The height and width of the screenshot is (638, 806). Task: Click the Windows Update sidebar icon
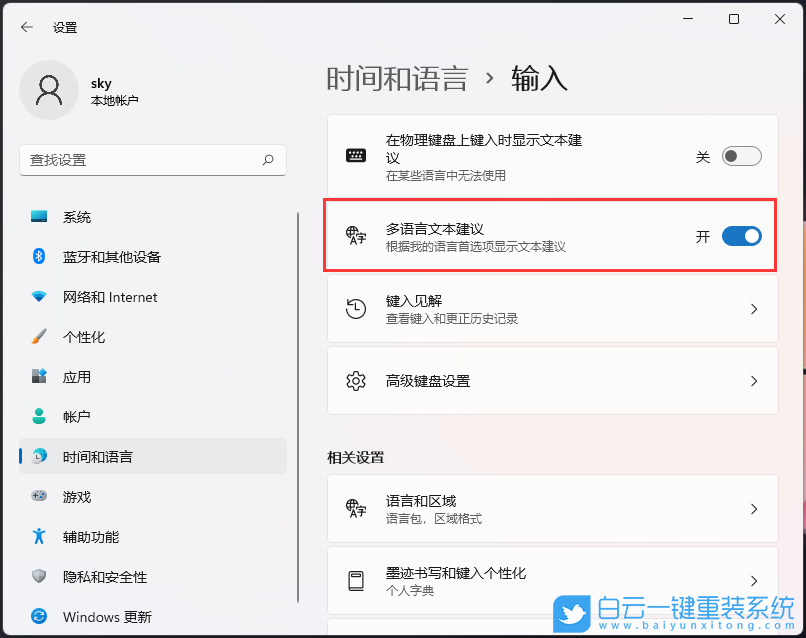point(37,617)
